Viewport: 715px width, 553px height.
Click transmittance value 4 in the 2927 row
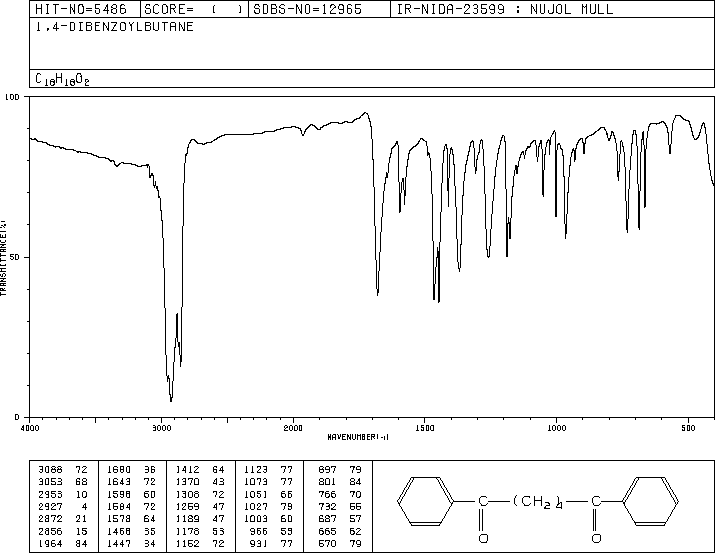coord(84,506)
